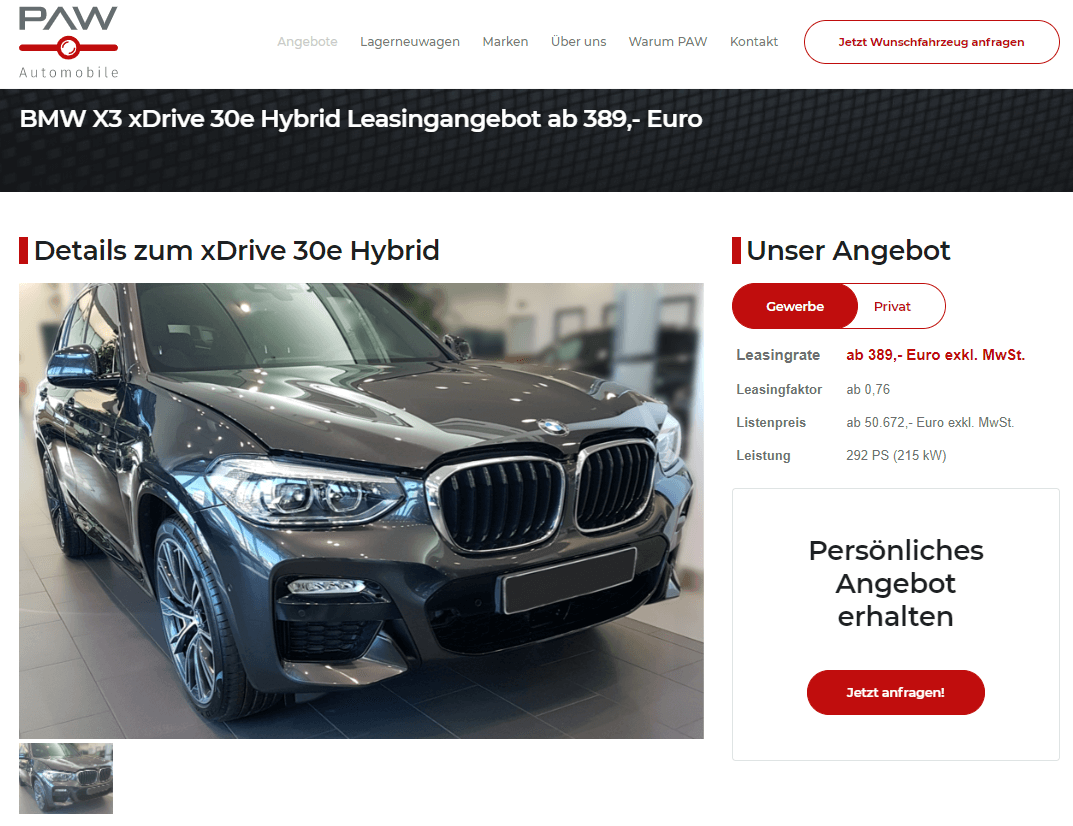The height and width of the screenshot is (826, 1073).
Task: Click the Unser Angebot heading
Action: pos(848,250)
